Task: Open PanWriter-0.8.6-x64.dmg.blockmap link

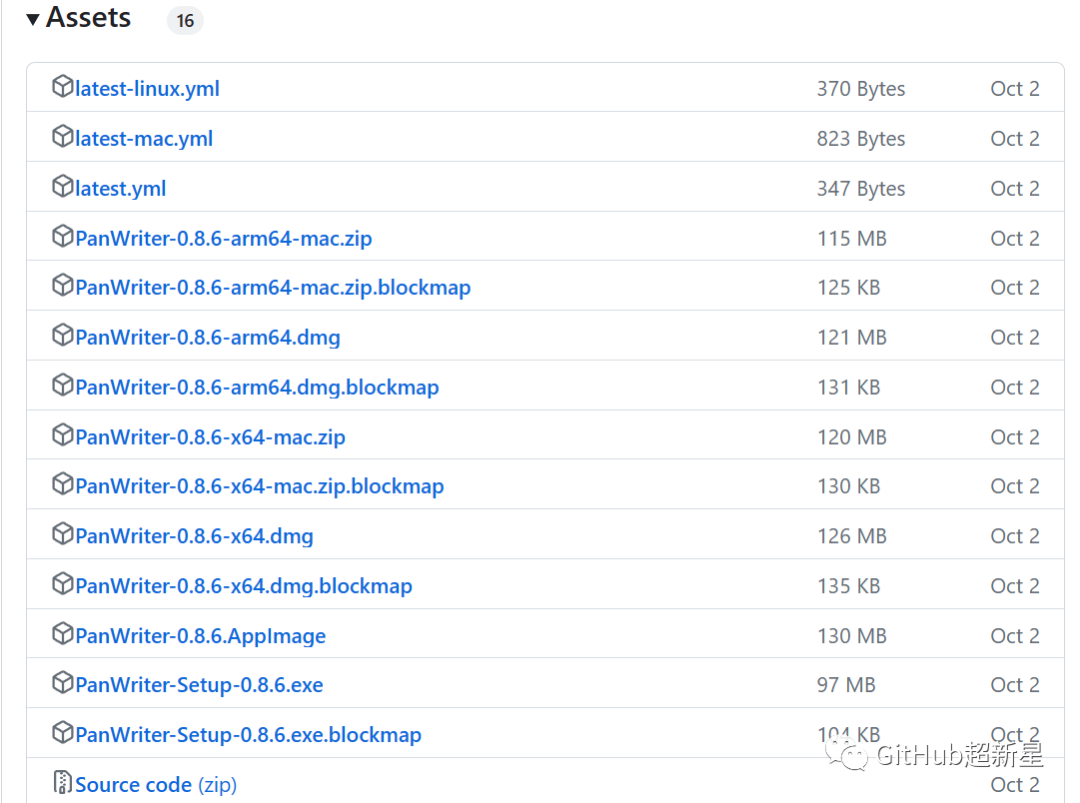Action: tap(244, 586)
